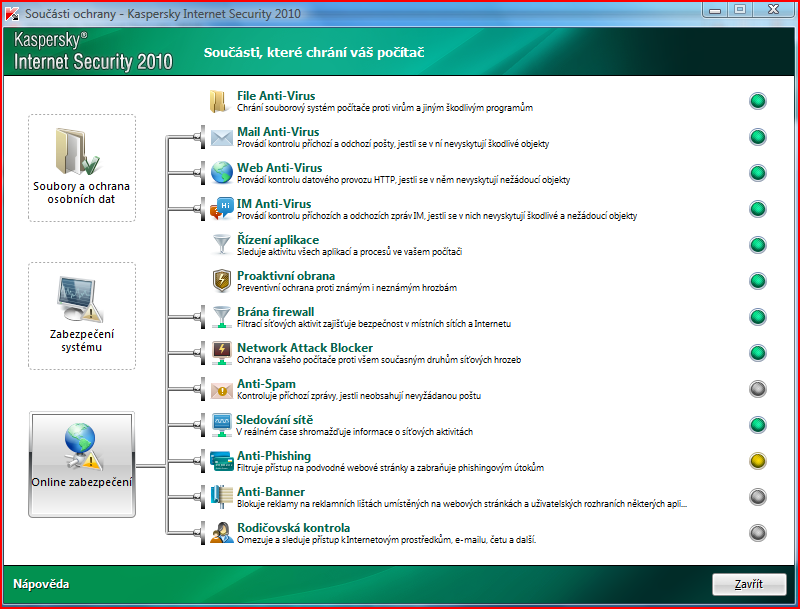Select the Online zabezpečení category
The width and height of the screenshot is (800, 609).
pos(82,465)
